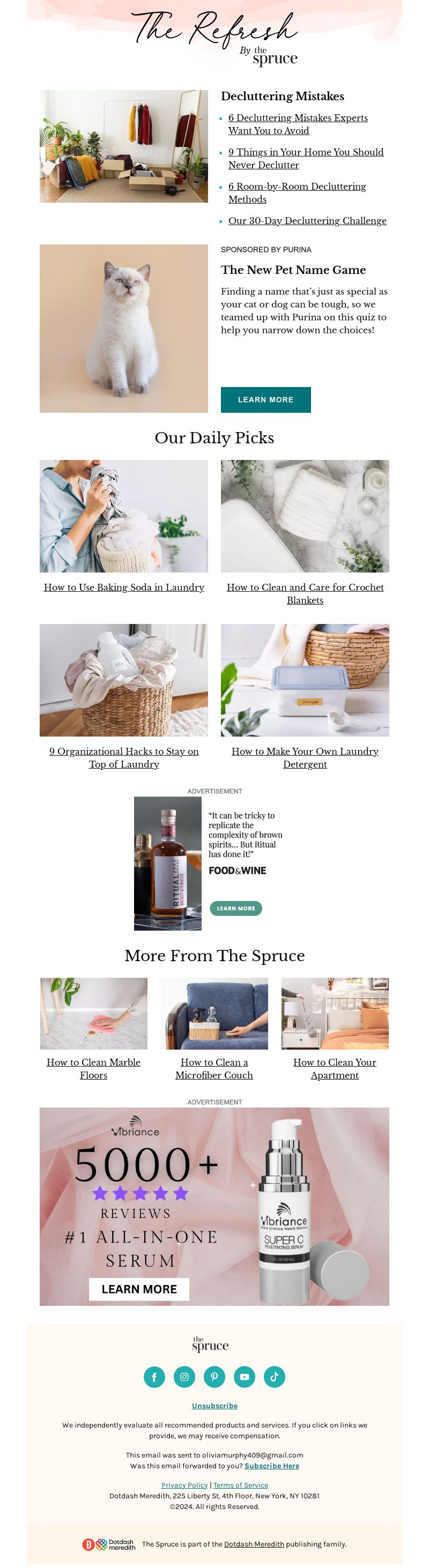This screenshot has height=1568, width=429.
Task: Open The Spruce YouTube icon
Action: coord(244,1376)
